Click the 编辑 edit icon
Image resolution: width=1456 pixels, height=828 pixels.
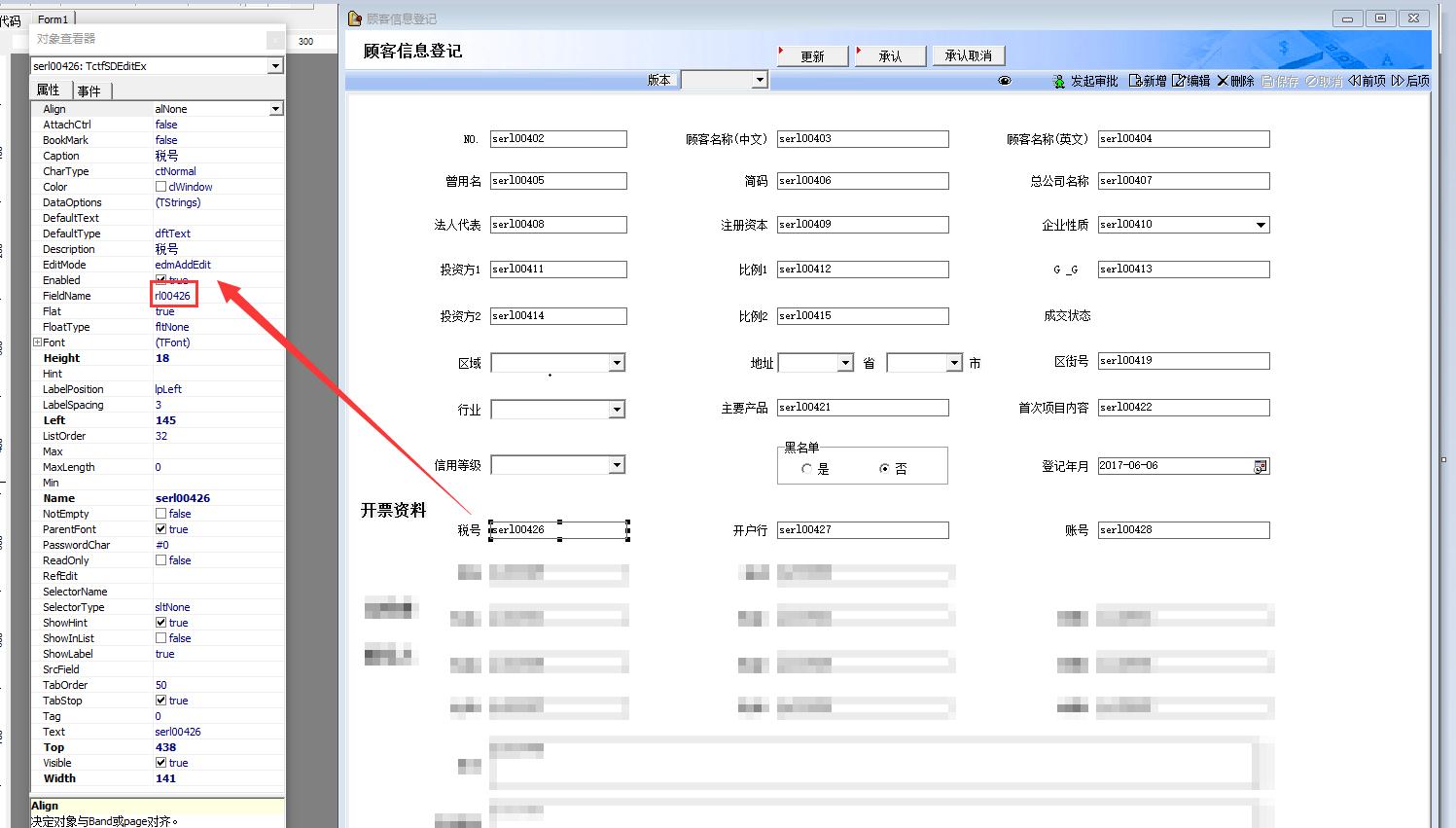(1178, 81)
